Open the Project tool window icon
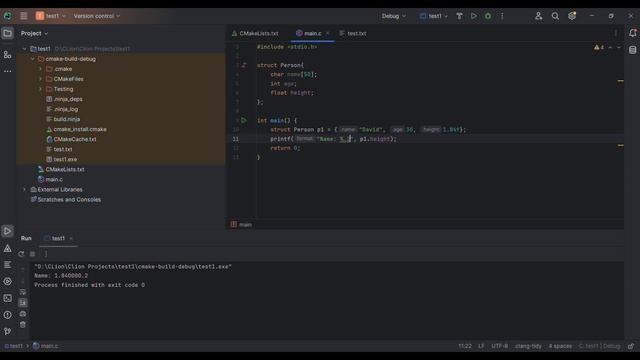The width and height of the screenshot is (640, 360). pos(7,33)
